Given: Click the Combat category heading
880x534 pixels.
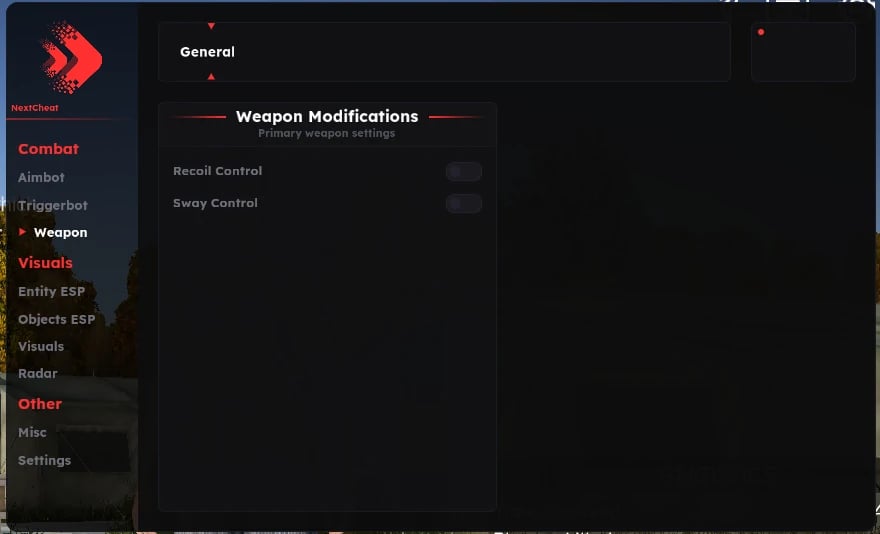Looking at the screenshot, I should 48,149.
